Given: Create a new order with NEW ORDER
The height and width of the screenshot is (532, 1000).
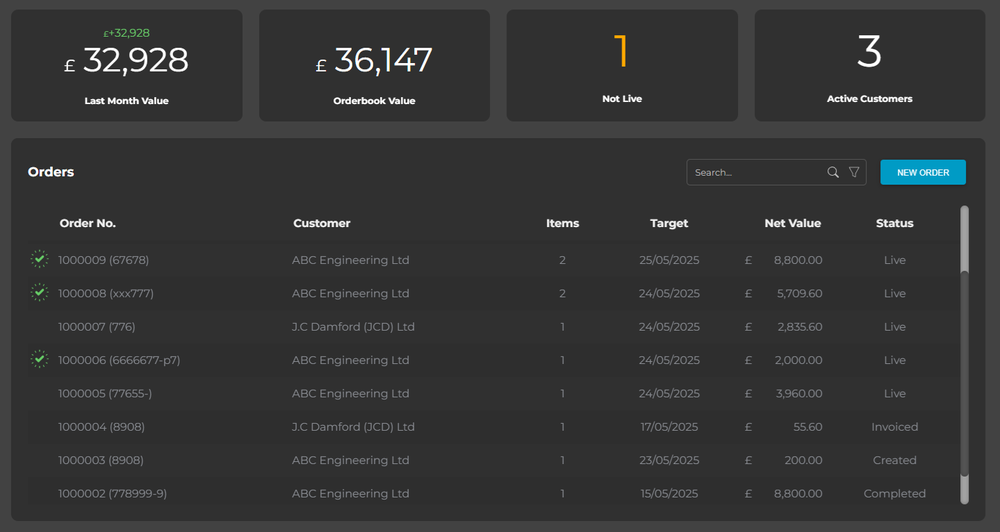Looking at the screenshot, I should click(x=923, y=172).
